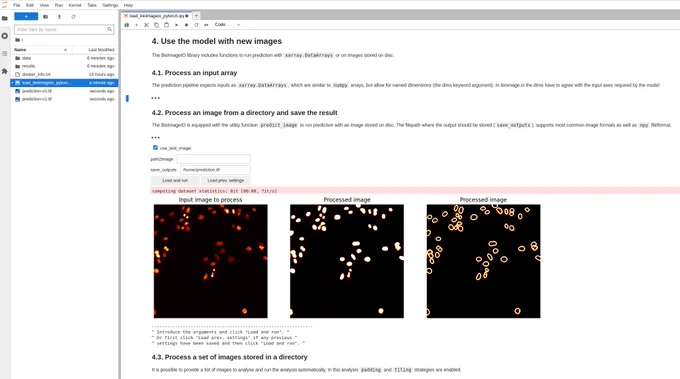Select the docker_info.txt file name
This screenshot has width=680, height=379.
click(x=36, y=75)
